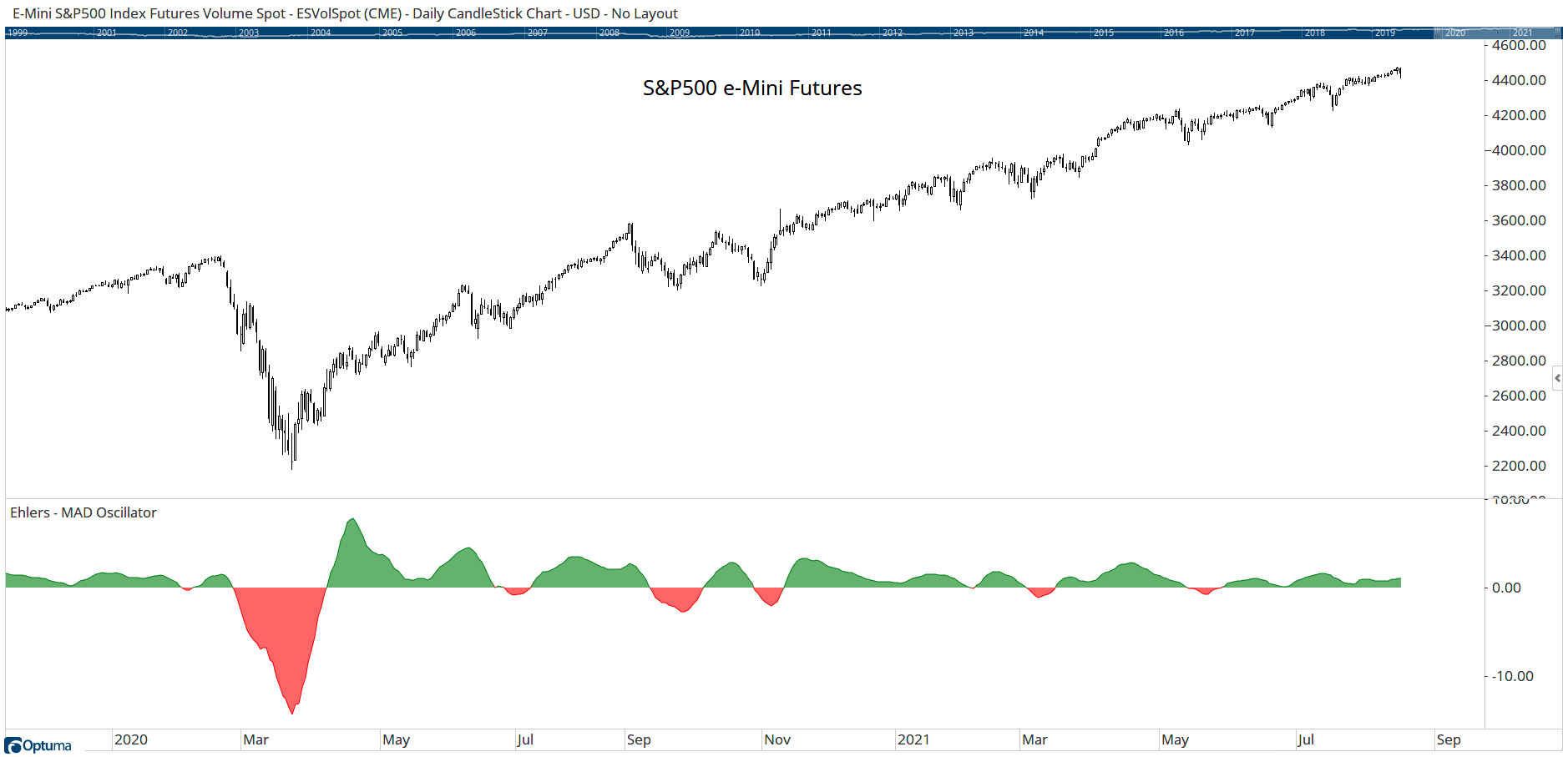Click the -10.00 oscillator axis label
This screenshot has height=757, width=1568.
(x=1513, y=676)
